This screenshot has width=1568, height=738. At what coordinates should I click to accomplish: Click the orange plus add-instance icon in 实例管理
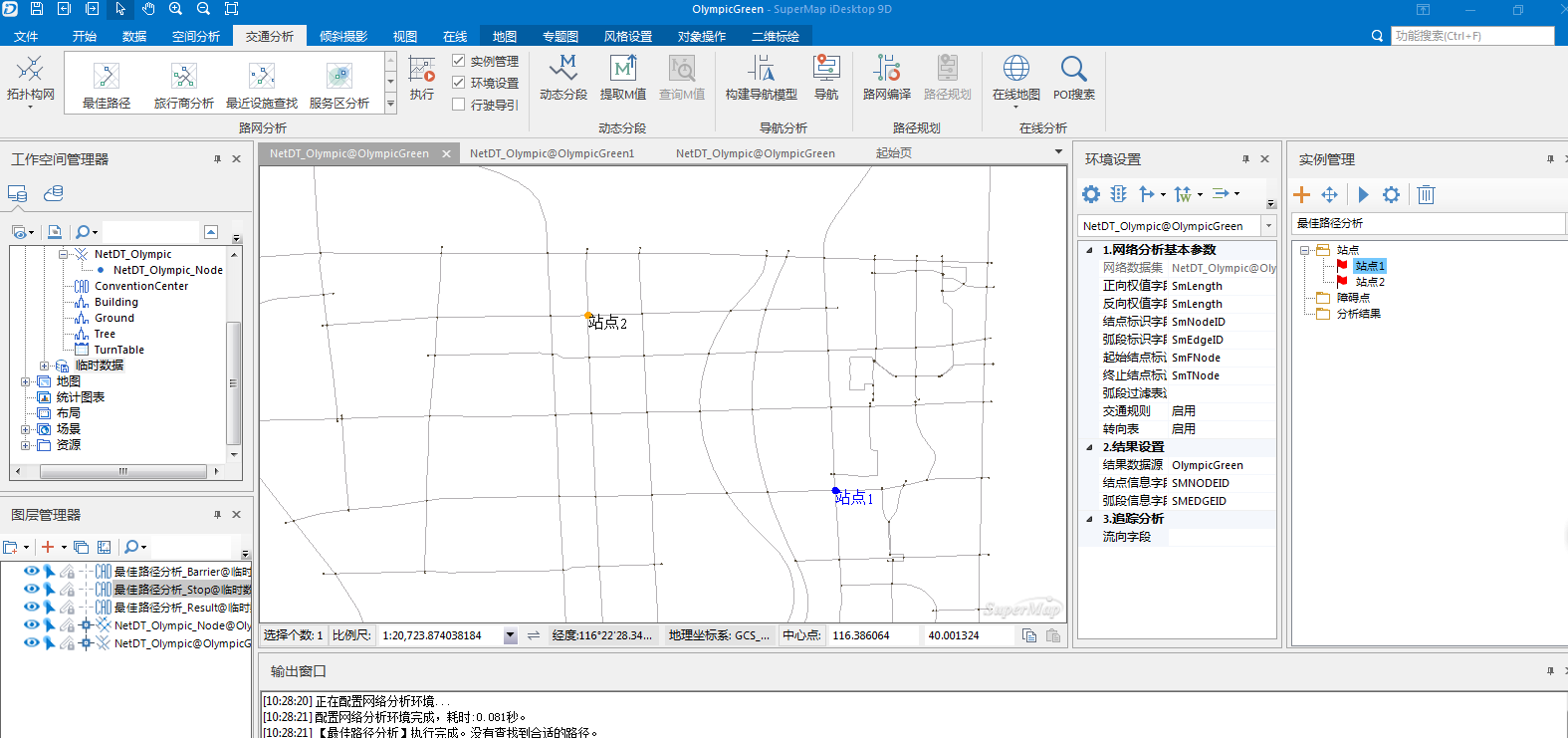(1301, 194)
